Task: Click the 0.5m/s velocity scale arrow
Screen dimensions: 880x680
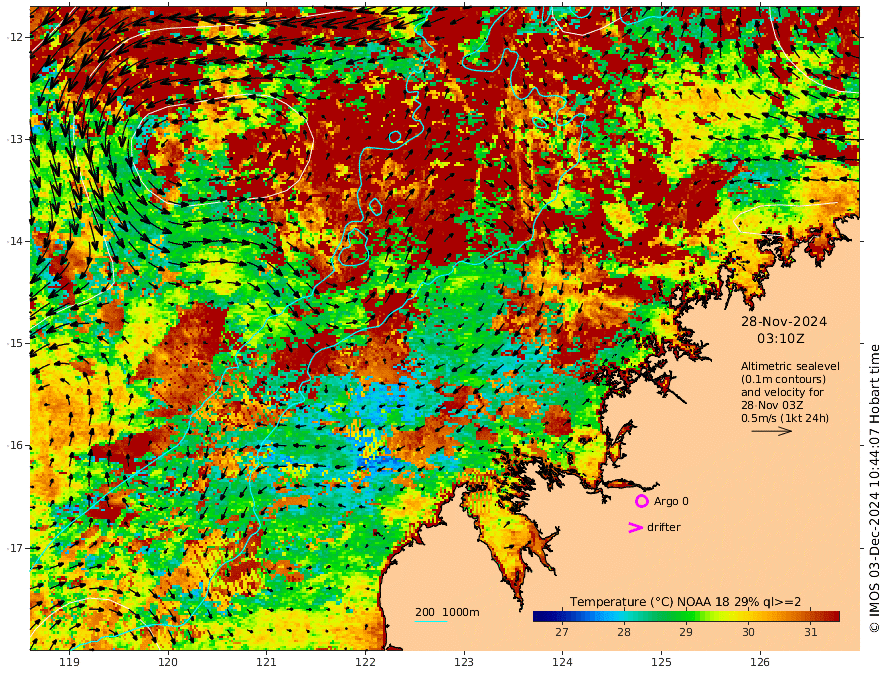Action: [x=772, y=431]
